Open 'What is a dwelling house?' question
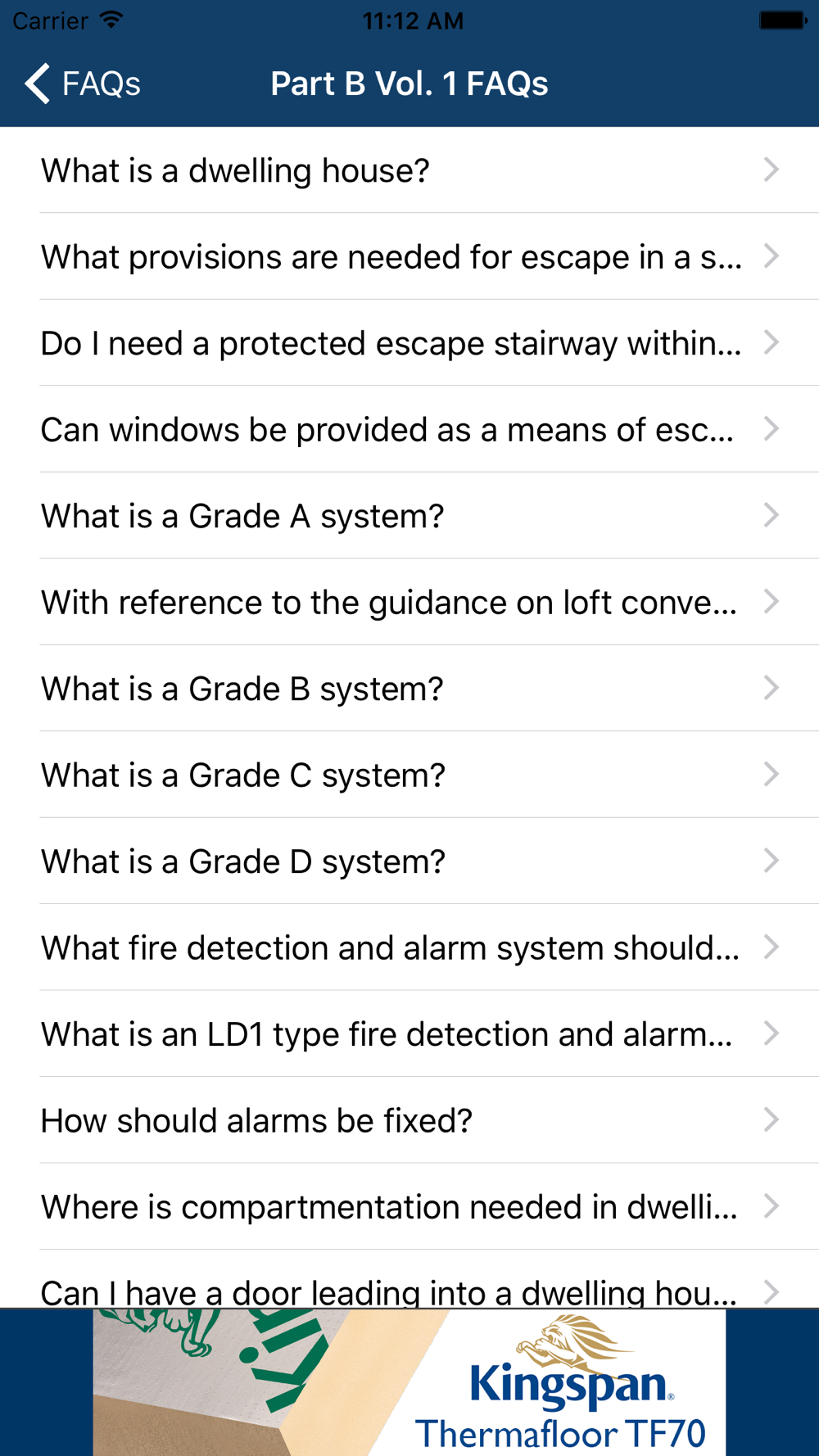The image size is (819, 1456). tap(409, 170)
